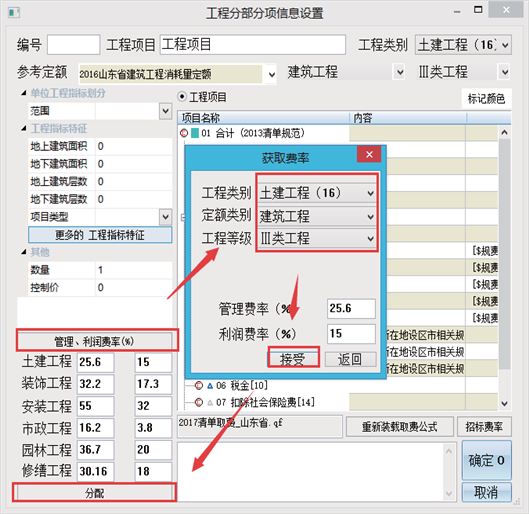The image size is (529, 514).
Task: Click the 管理费率 input field showing 25.6
Action: pyautogui.click(x=351, y=308)
